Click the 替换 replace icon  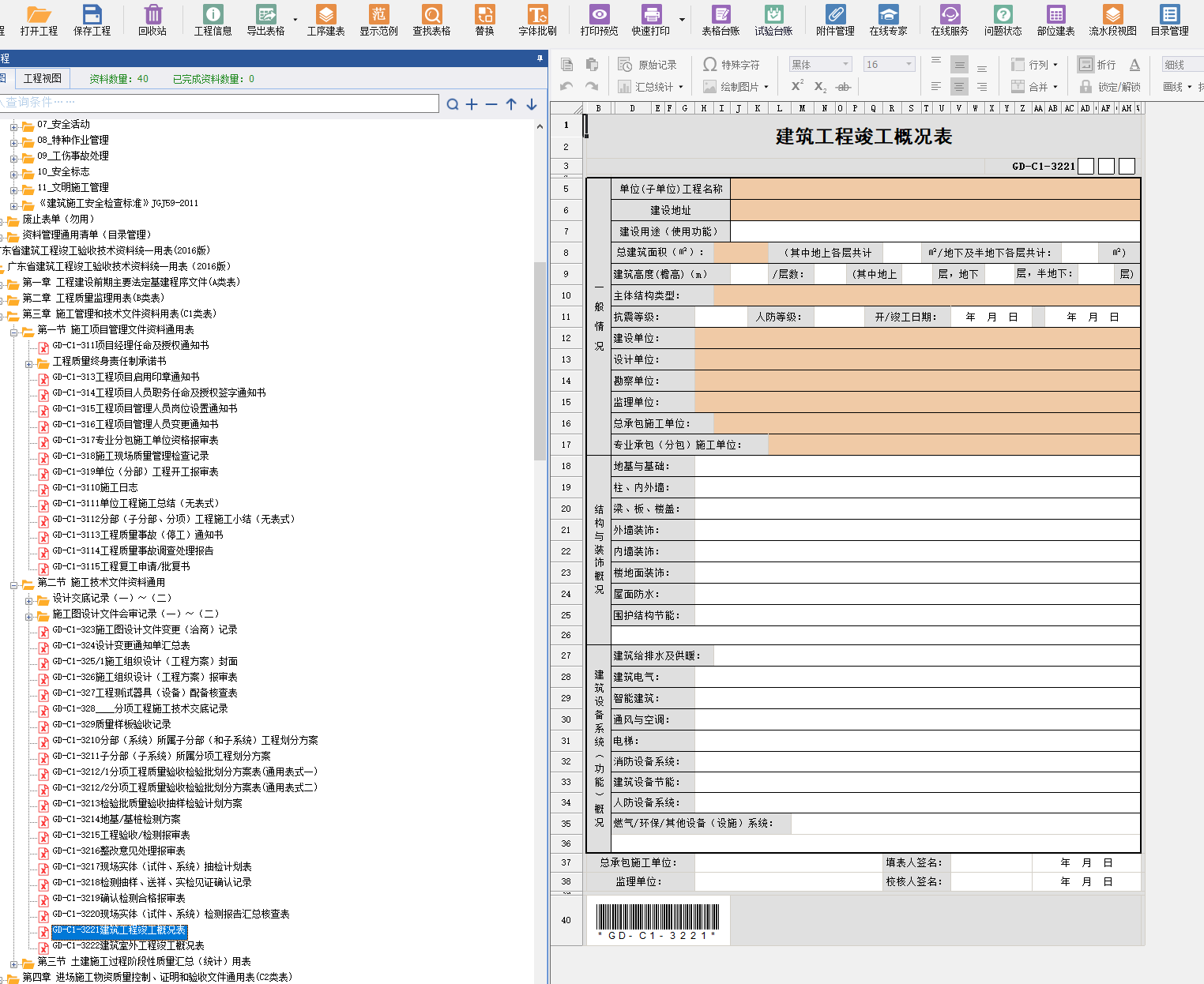(484, 20)
